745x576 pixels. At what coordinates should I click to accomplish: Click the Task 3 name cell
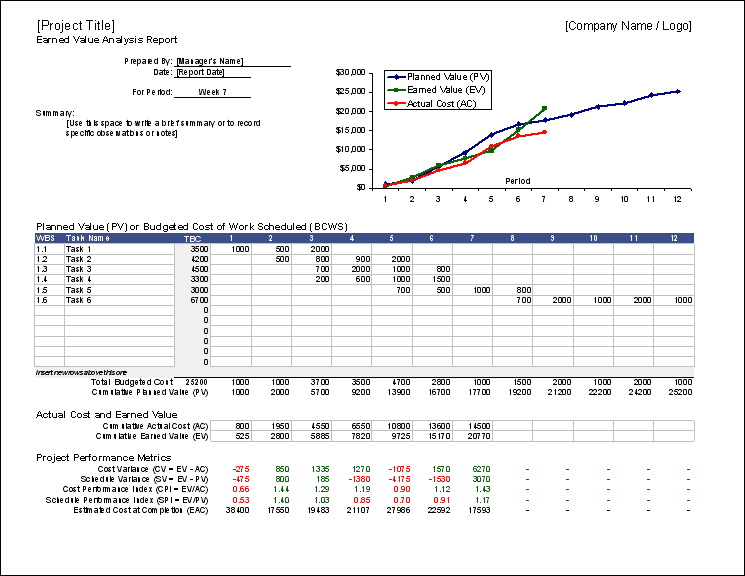coord(79,269)
